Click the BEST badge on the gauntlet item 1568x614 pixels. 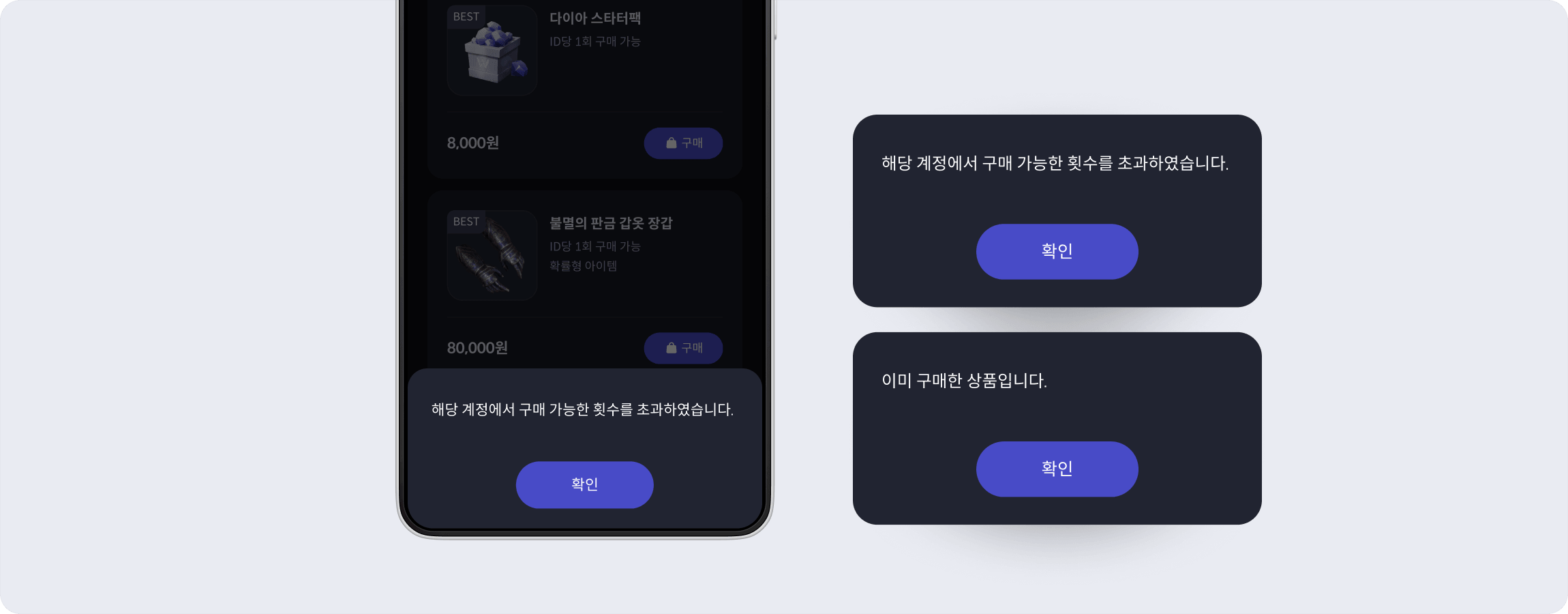pyautogui.click(x=466, y=221)
